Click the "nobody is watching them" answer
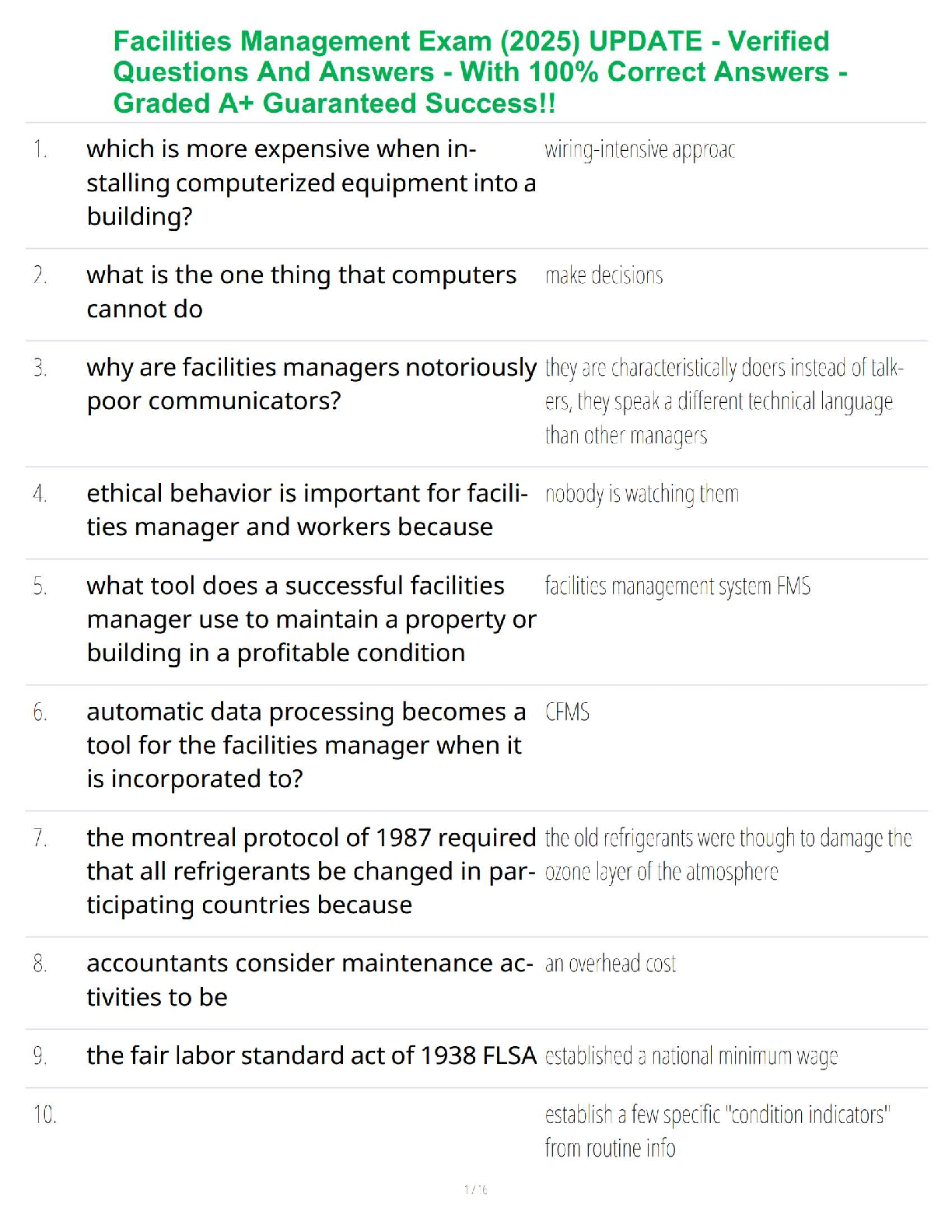The height and width of the screenshot is (1232, 952). point(642,494)
